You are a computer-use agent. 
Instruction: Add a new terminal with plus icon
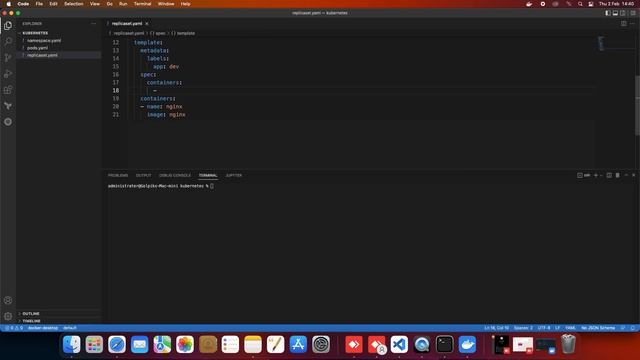596,175
